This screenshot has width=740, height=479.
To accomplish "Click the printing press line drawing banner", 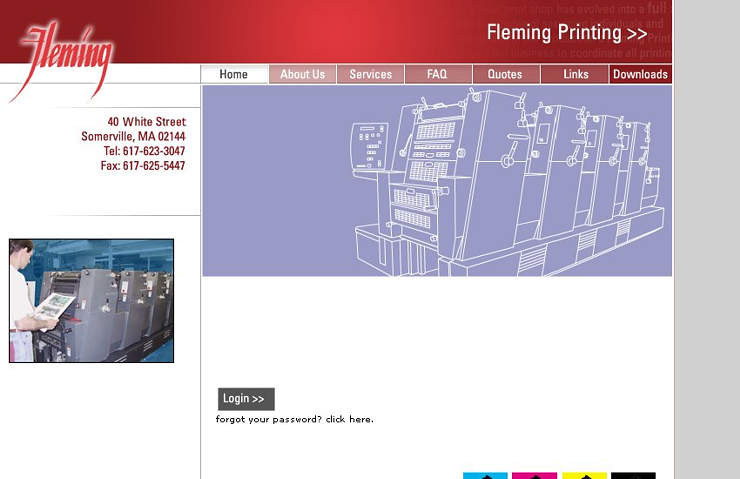I will point(437,181).
